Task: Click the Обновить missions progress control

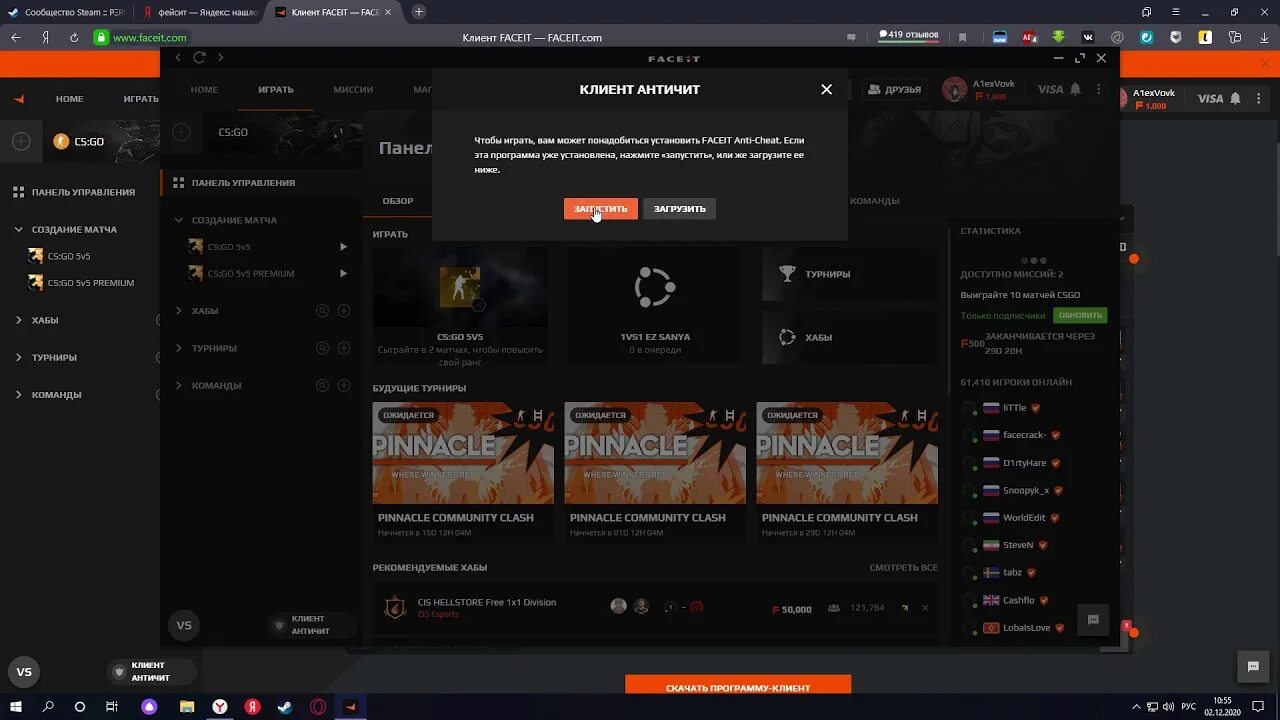Action: [x=1083, y=315]
